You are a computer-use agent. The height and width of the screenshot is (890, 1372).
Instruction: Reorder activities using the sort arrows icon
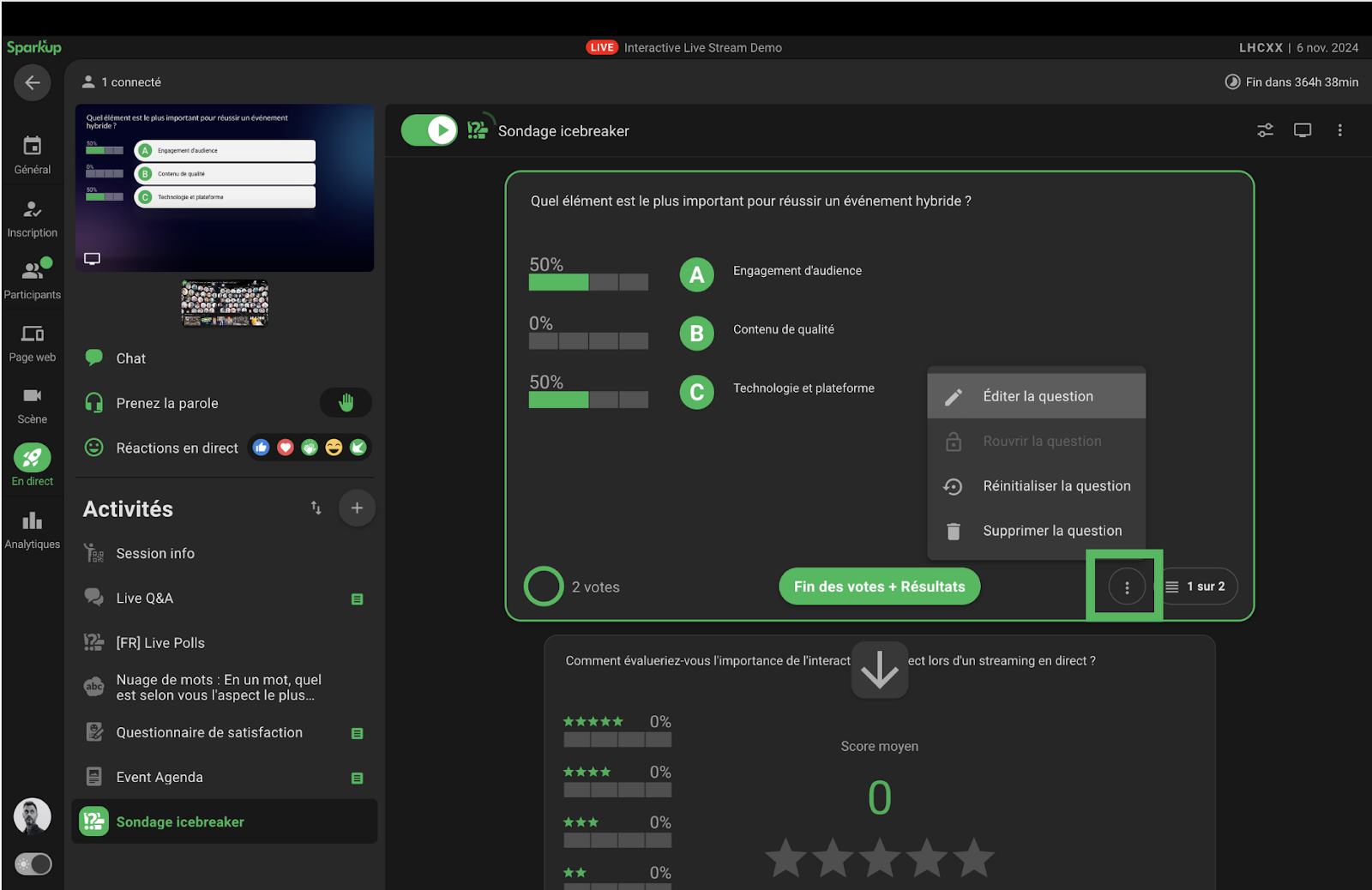point(316,508)
